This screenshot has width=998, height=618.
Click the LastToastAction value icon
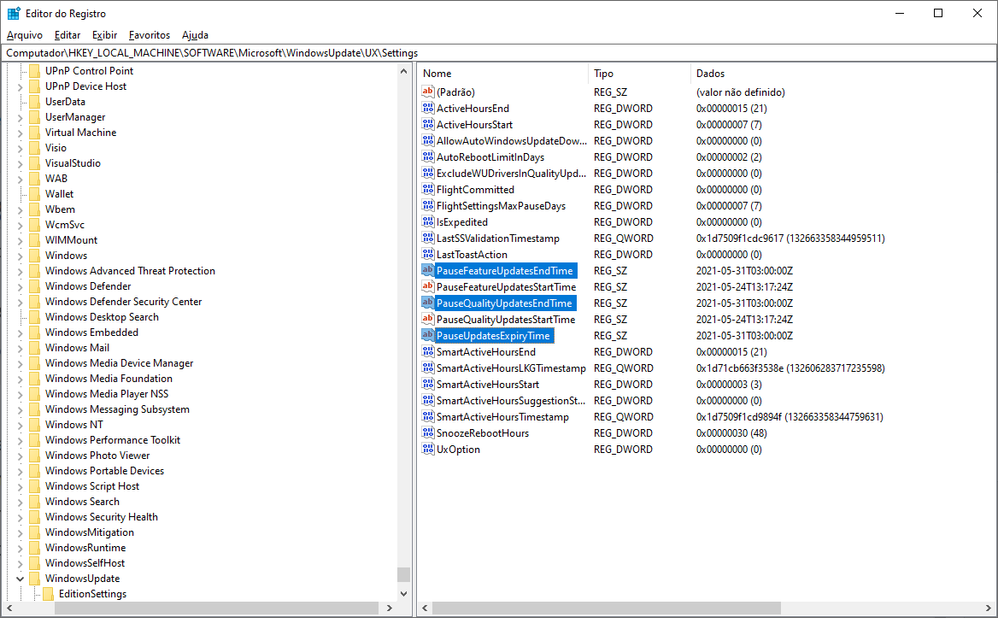coord(428,254)
